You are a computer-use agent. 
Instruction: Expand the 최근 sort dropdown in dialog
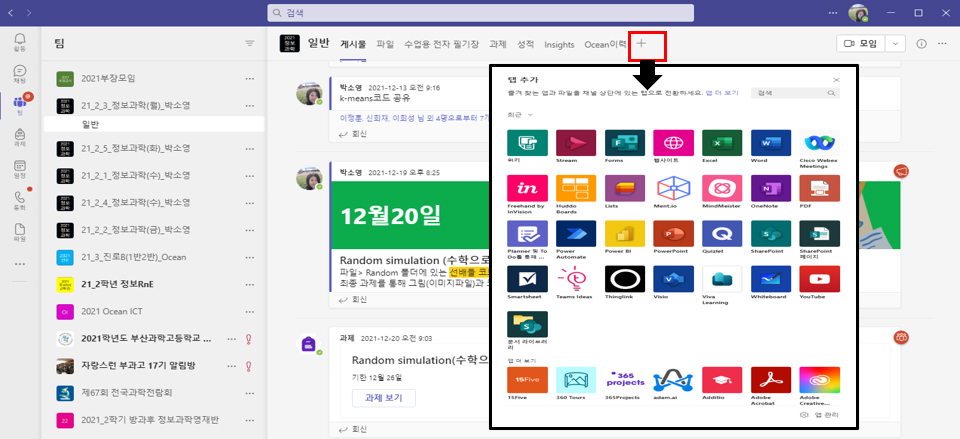[520, 114]
